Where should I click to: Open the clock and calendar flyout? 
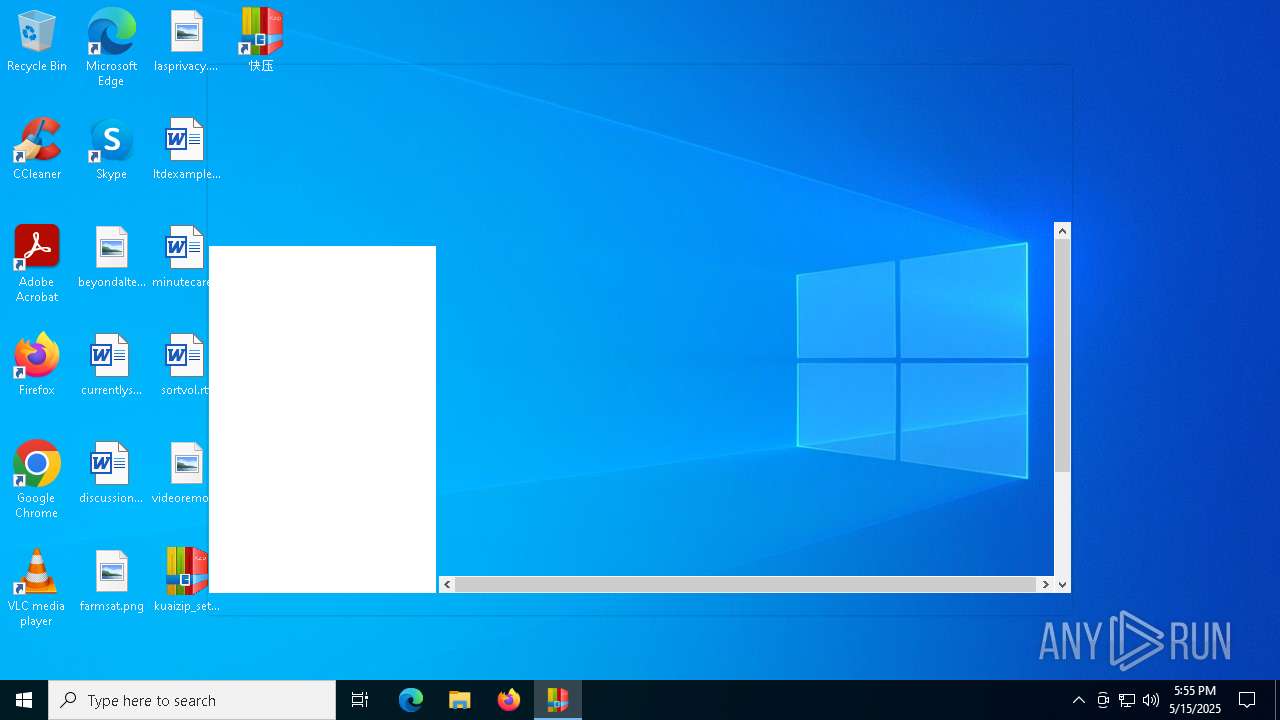tap(1196, 700)
